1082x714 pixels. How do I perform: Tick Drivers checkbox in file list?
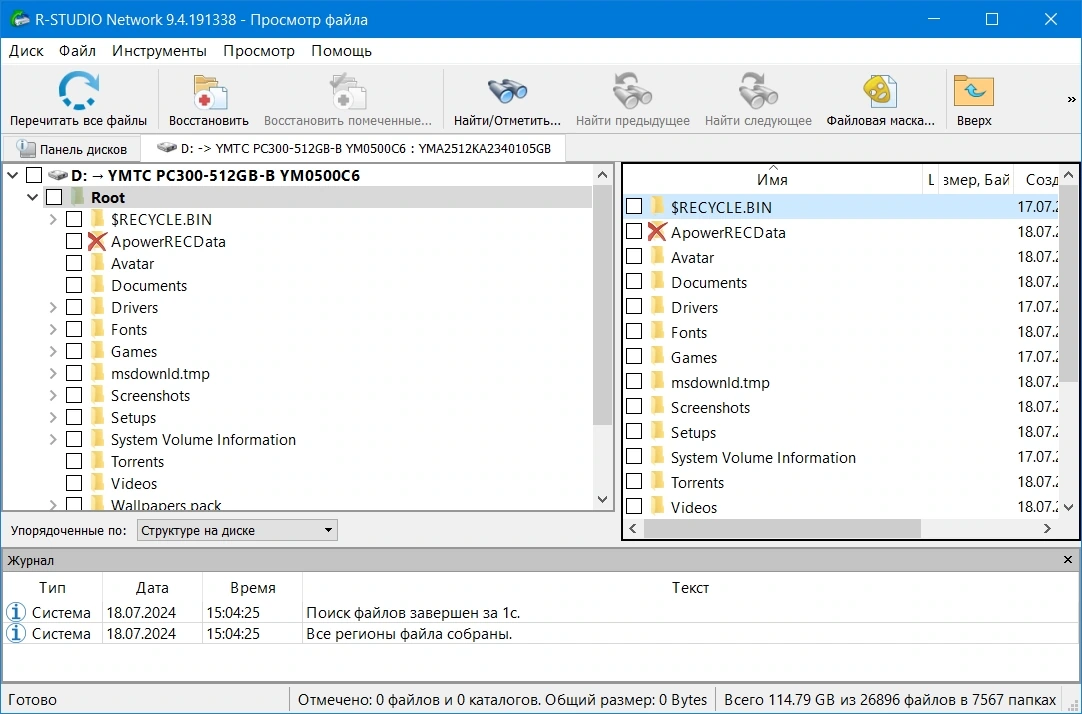pyautogui.click(x=633, y=307)
